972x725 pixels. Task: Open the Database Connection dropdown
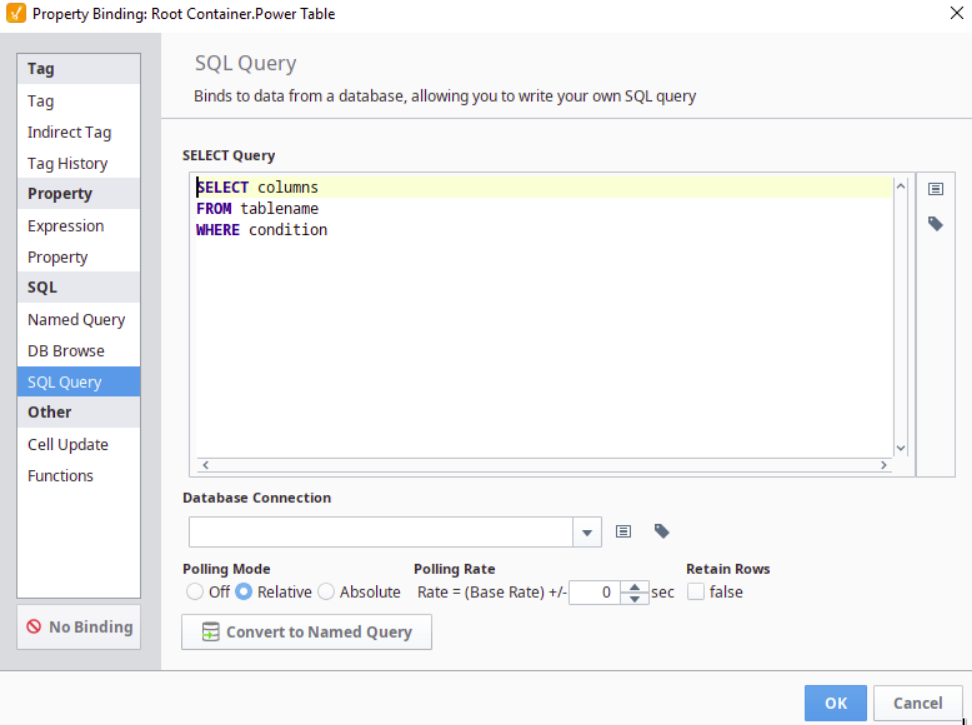587,533
